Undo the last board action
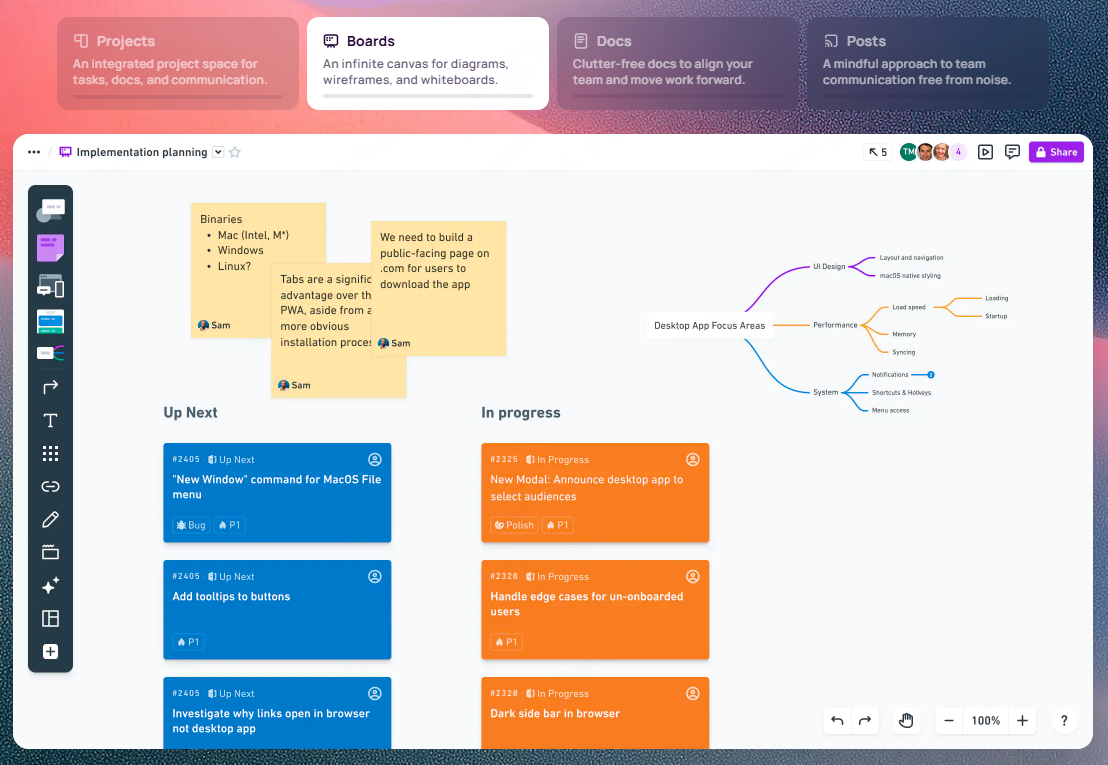This screenshot has width=1108, height=765. tap(837, 720)
